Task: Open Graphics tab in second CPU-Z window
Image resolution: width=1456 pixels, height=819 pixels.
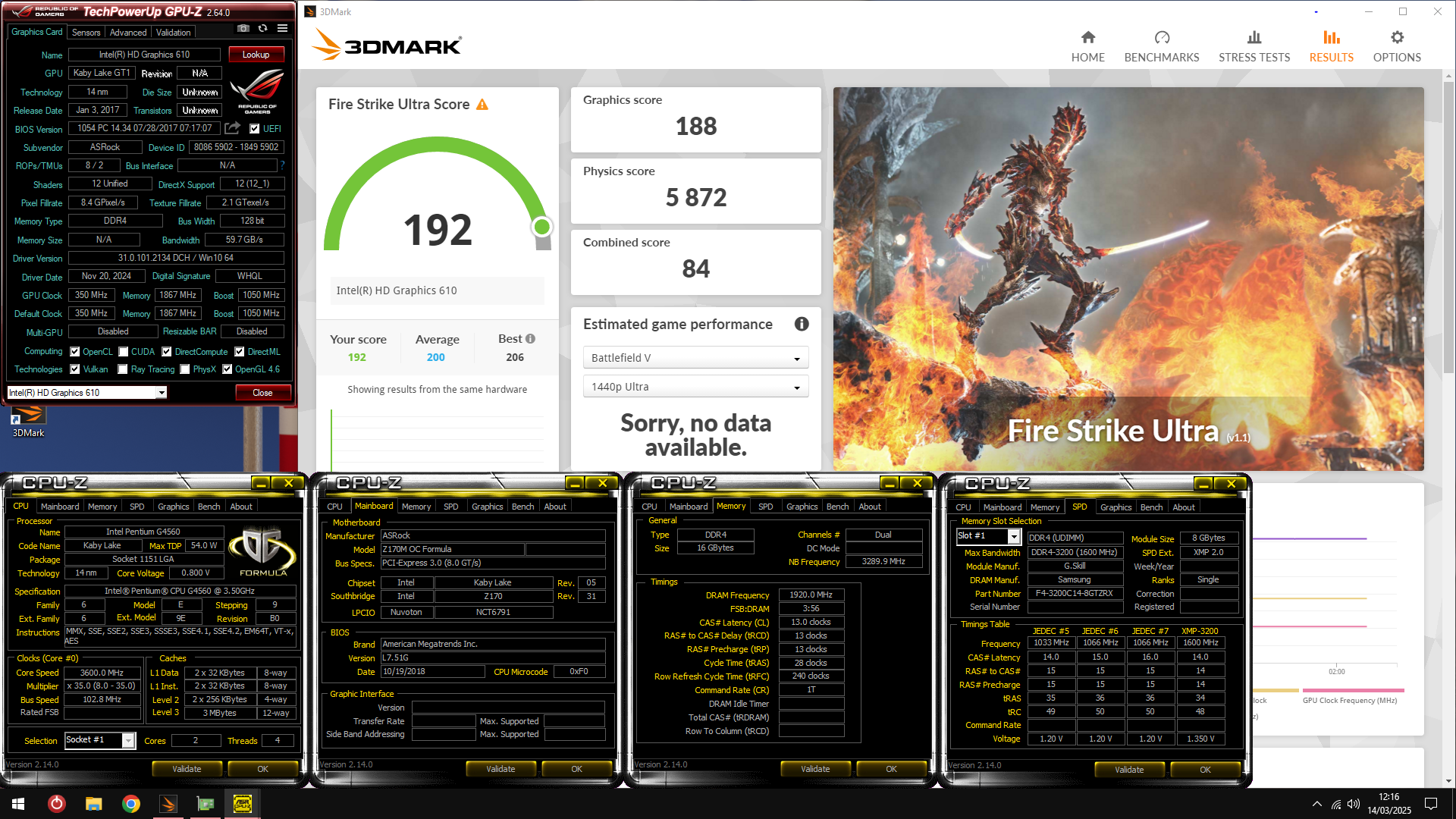Action: 487,507
